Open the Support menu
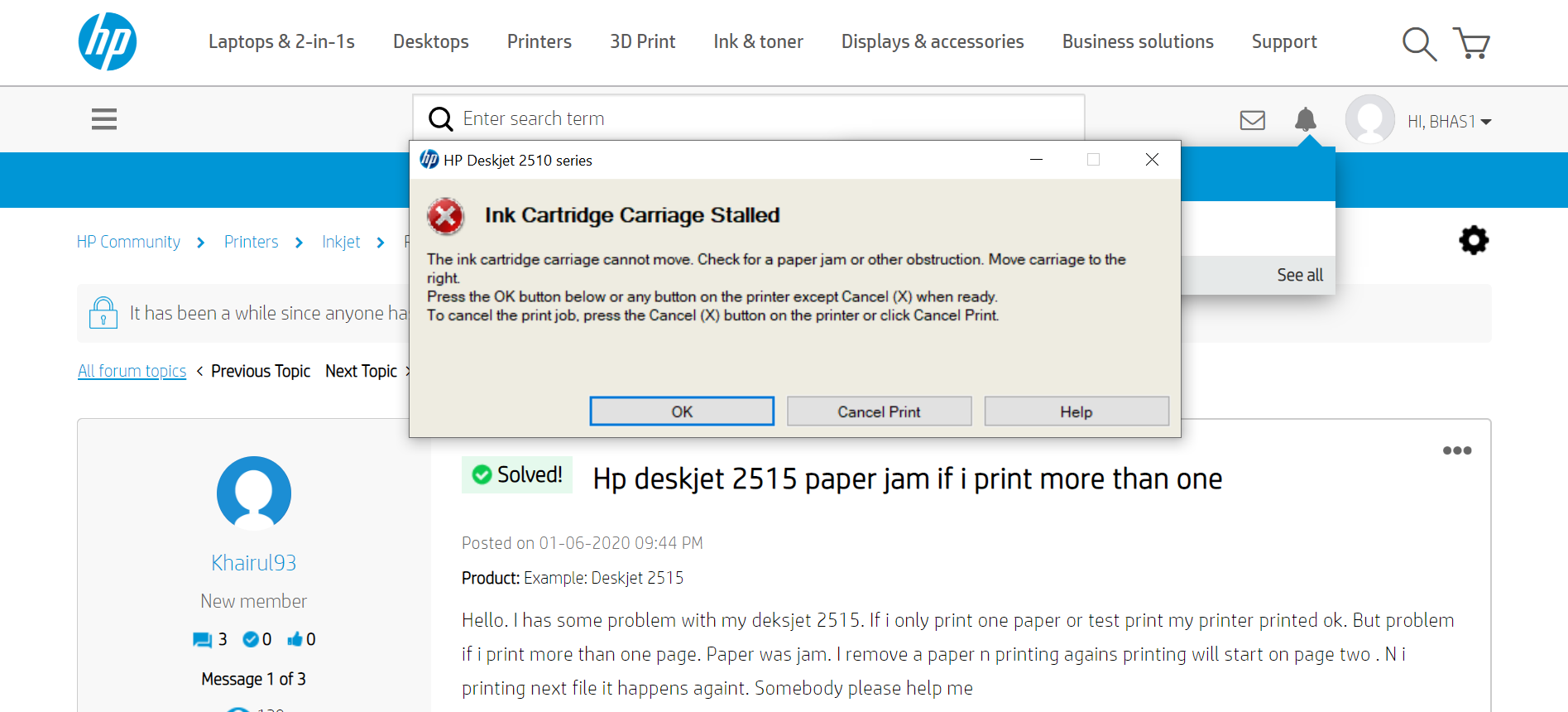Screen dimensions: 1568x712 coord(1284,41)
